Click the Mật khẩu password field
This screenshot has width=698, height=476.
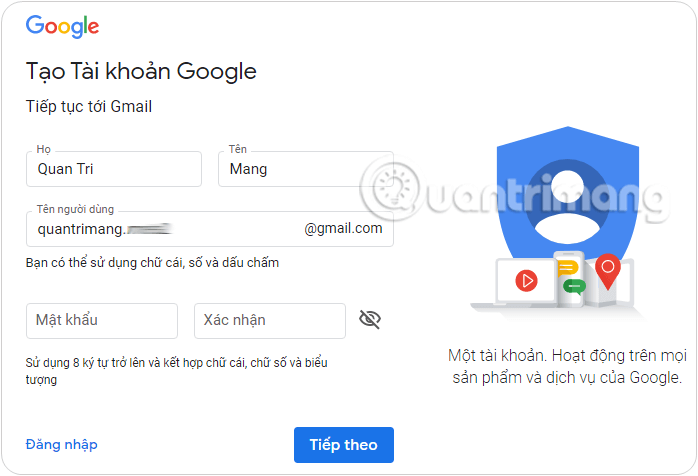[x=102, y=321]
